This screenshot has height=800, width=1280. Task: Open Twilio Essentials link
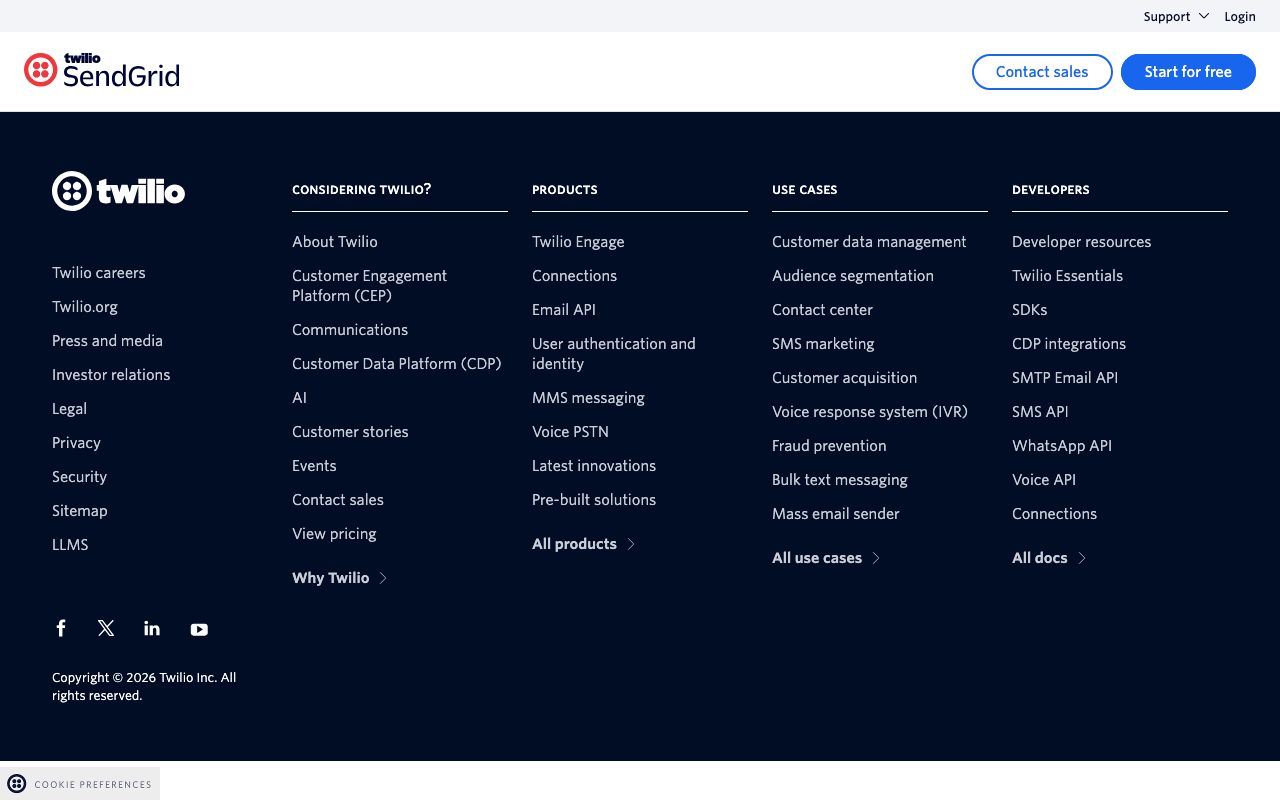tap(1067, 276)
